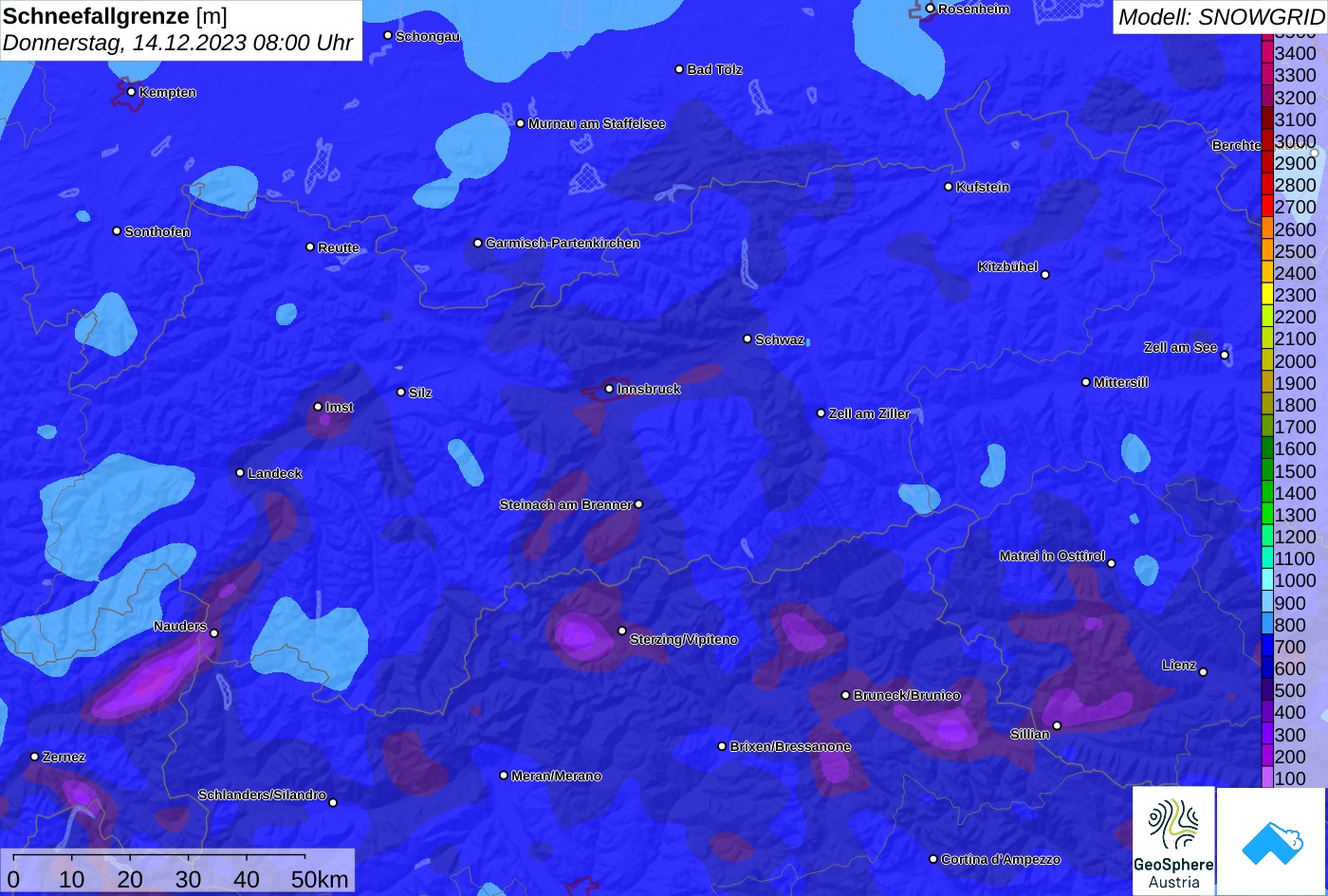Click the Reutte location dot
The image size is (1328, 896).
[309, 247]
